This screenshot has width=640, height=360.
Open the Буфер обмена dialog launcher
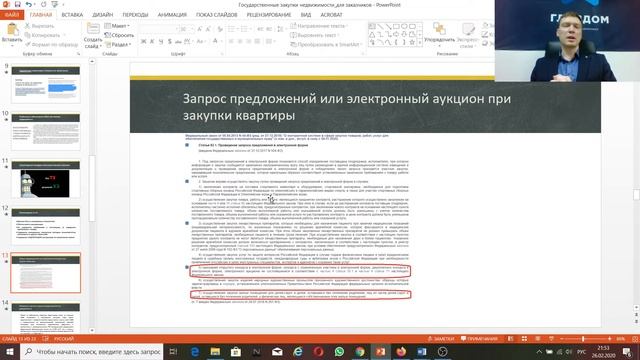pos(78,53)
